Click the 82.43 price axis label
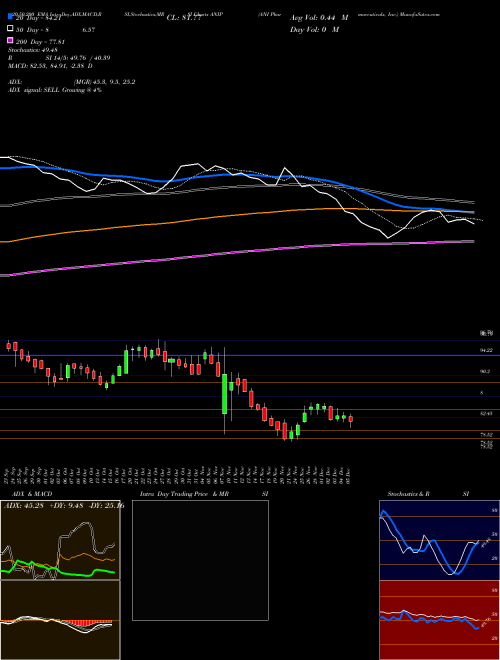500x660 pixels. tap(487, 414)
